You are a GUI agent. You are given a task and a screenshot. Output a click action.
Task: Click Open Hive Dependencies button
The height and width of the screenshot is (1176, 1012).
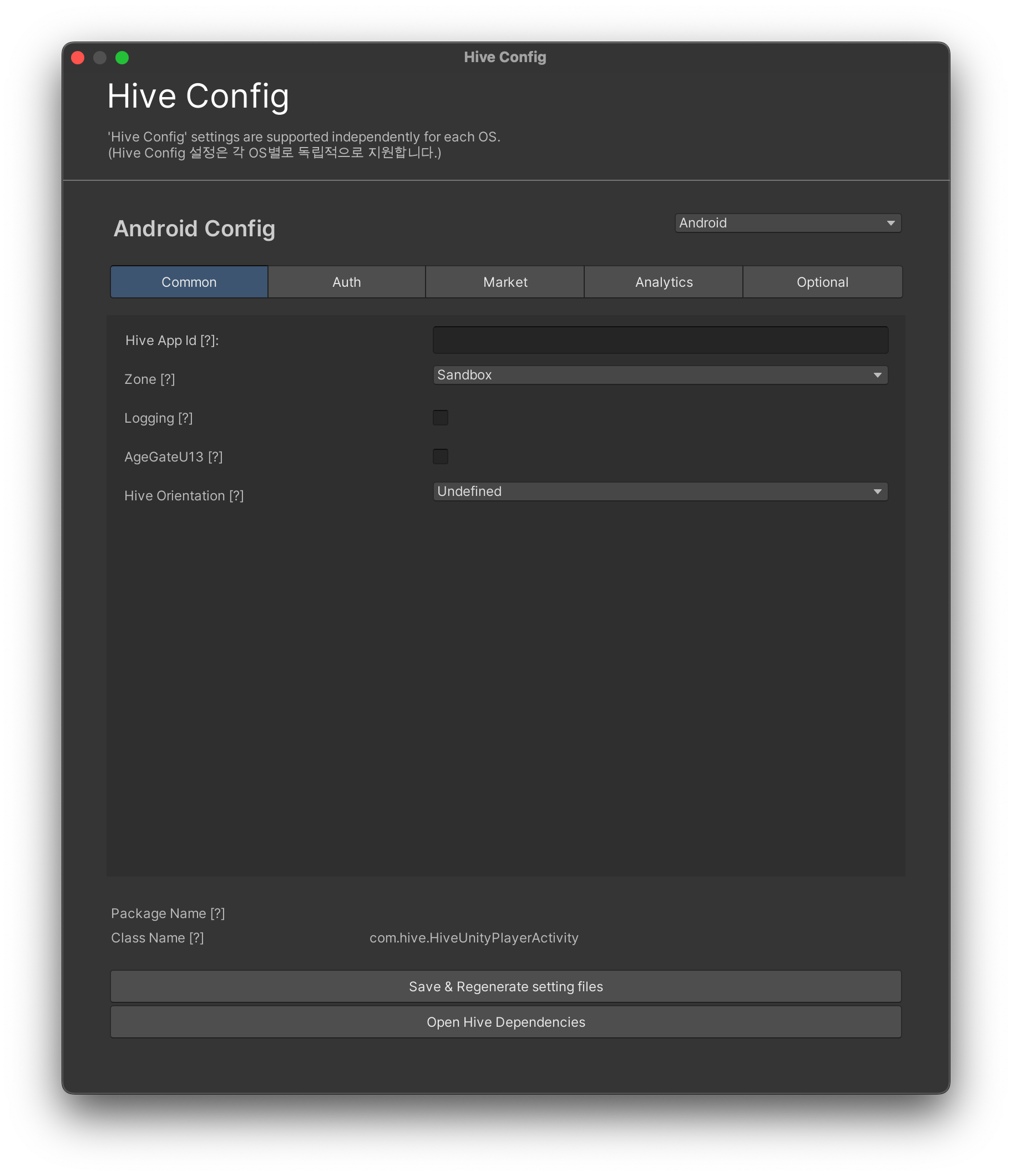pyautogui.click(x=505, y=1022)
